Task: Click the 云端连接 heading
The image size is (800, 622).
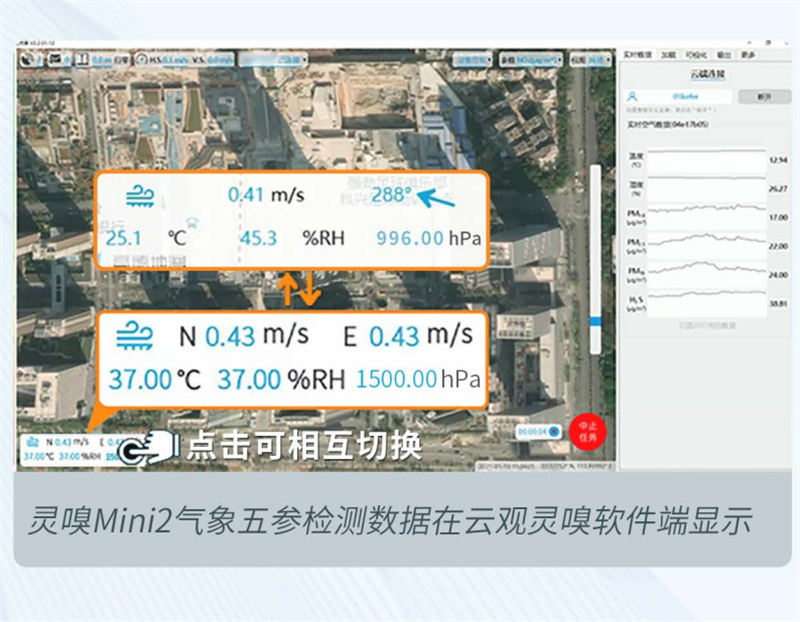Action: coord(708,74)
